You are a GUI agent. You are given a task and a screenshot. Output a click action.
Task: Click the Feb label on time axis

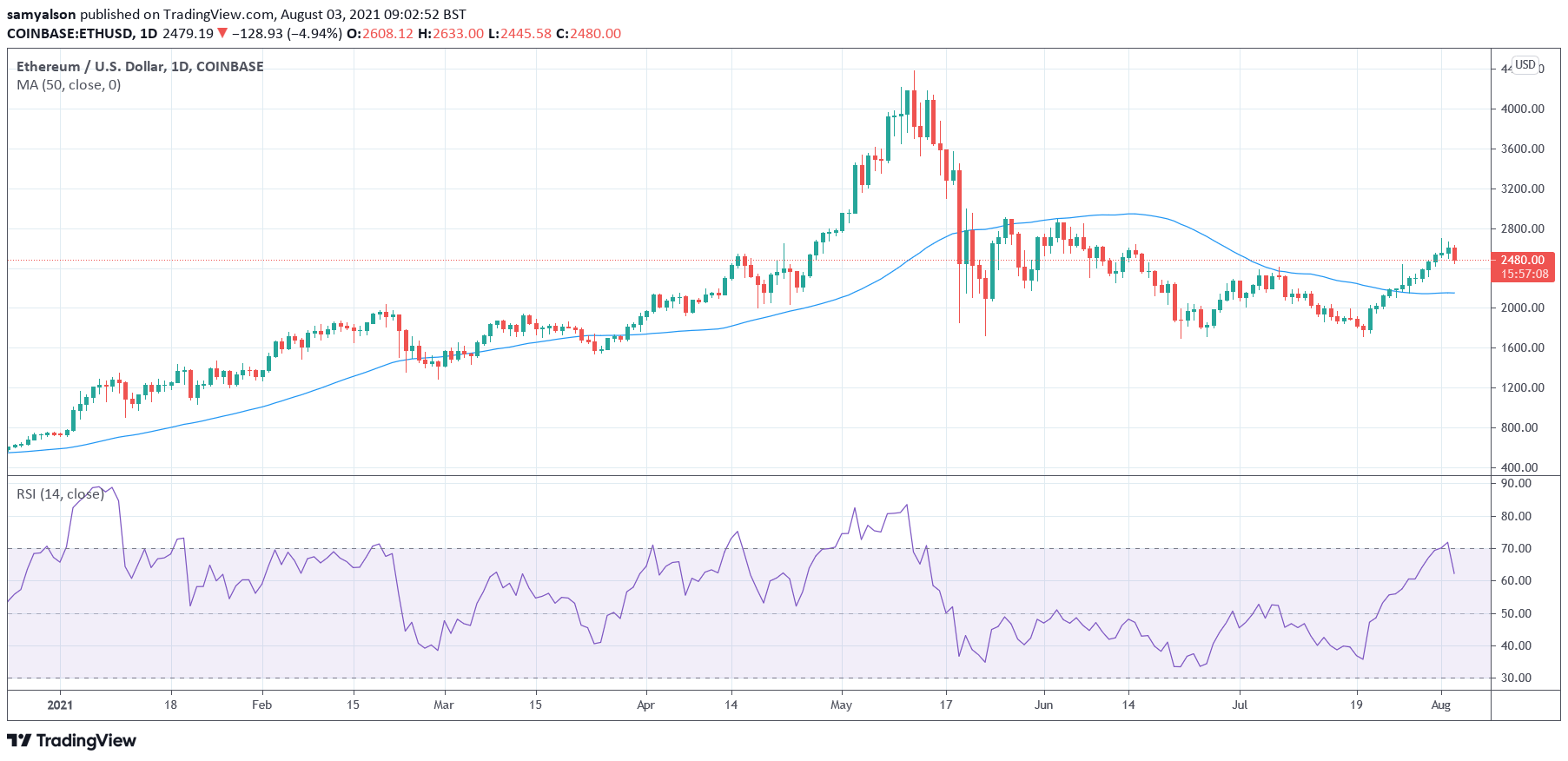(261, 705)
